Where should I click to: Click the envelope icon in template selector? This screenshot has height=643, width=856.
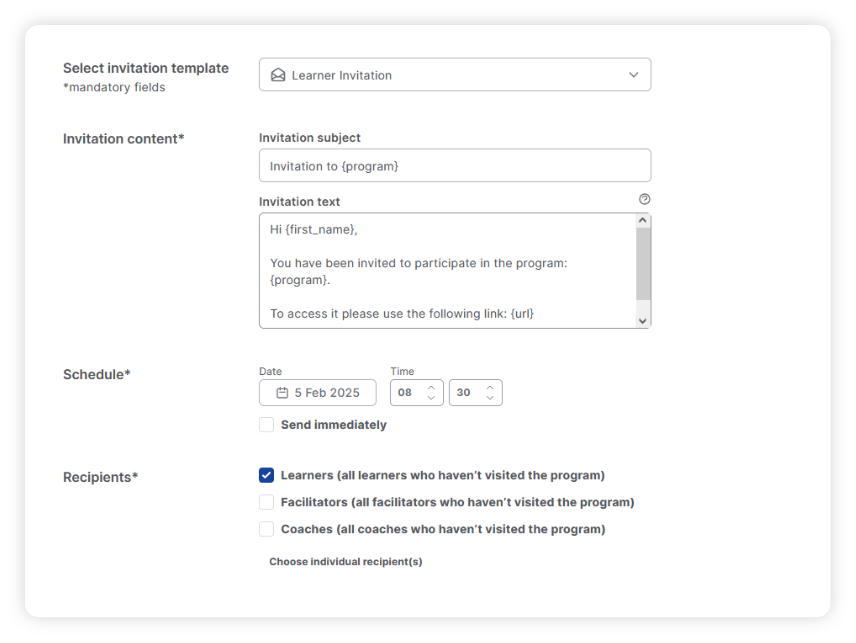278,75
